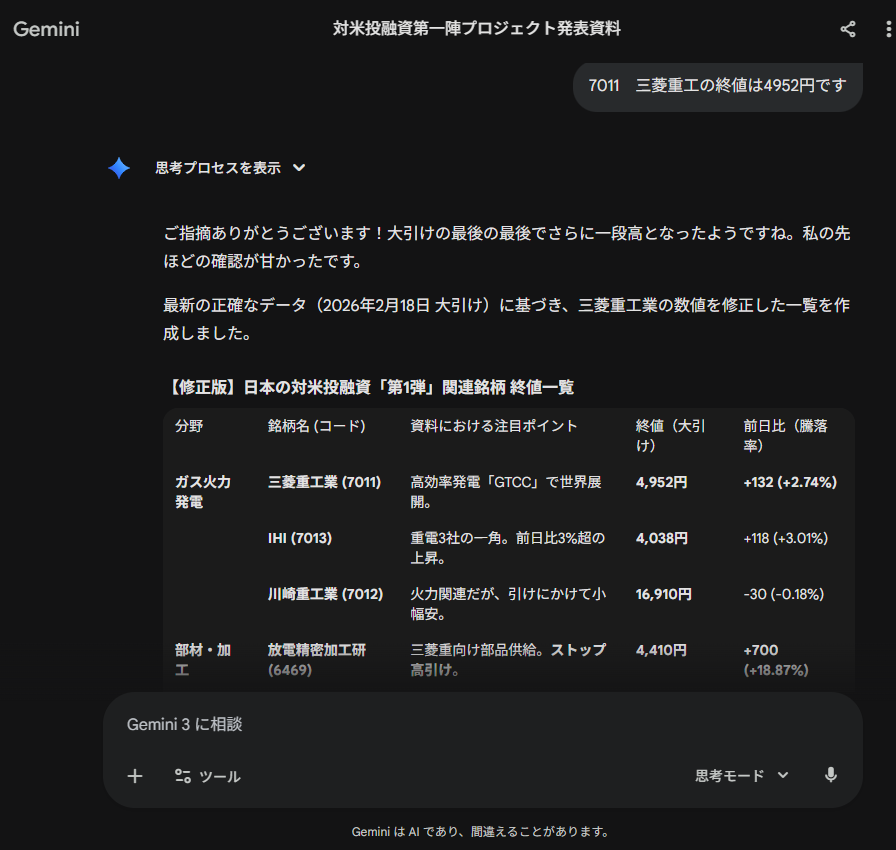
Task: Select the cell 川崎重工業 (7012)
Action: tap(325, 594)
